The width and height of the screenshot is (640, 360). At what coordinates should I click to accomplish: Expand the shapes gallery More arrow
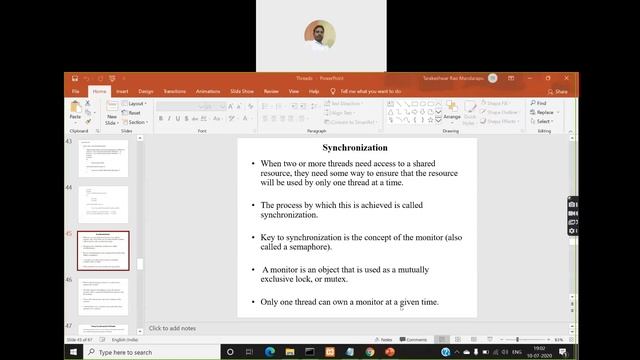click(438, 120)
